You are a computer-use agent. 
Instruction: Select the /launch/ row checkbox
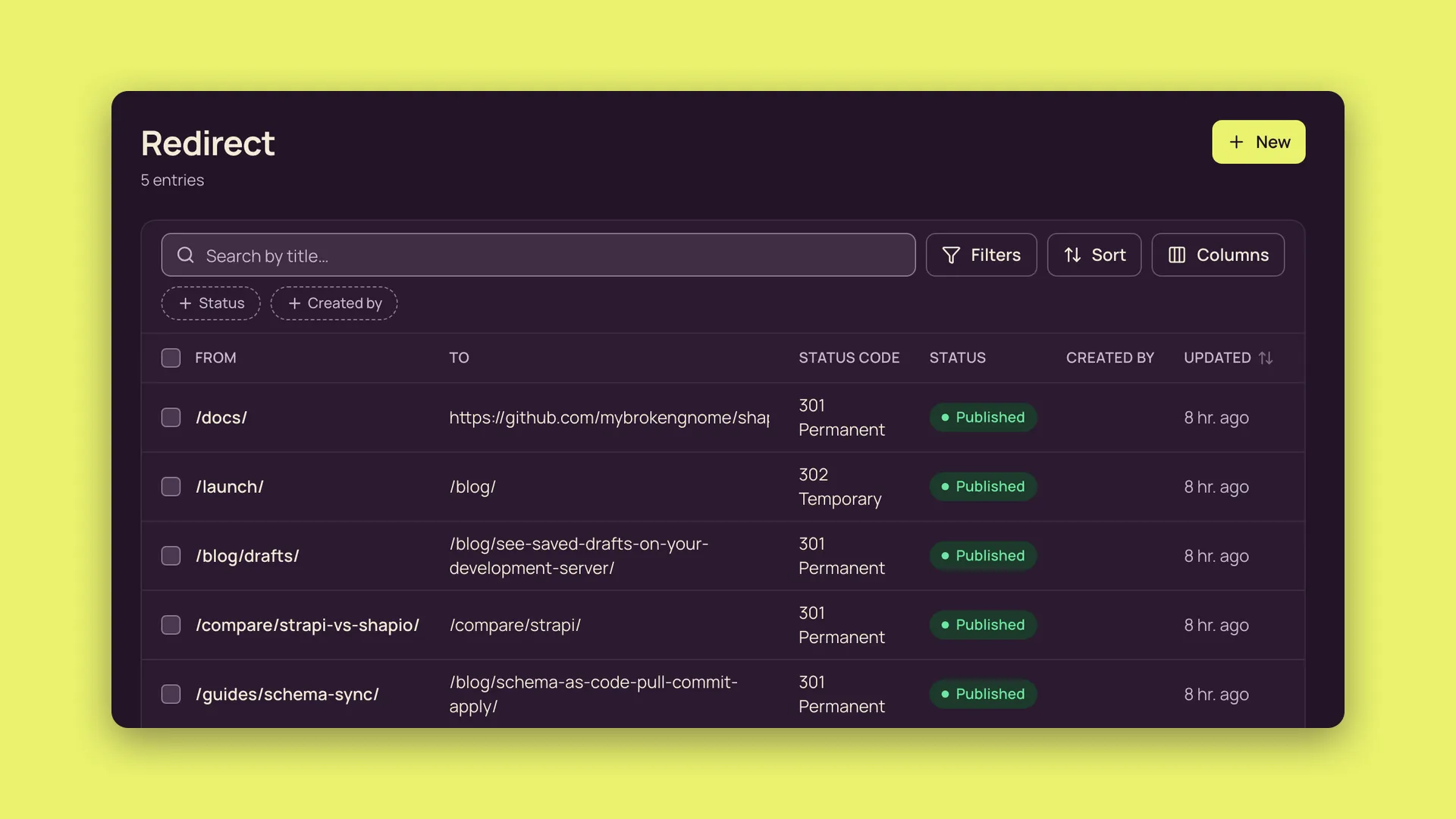click(x=171, y=487)
